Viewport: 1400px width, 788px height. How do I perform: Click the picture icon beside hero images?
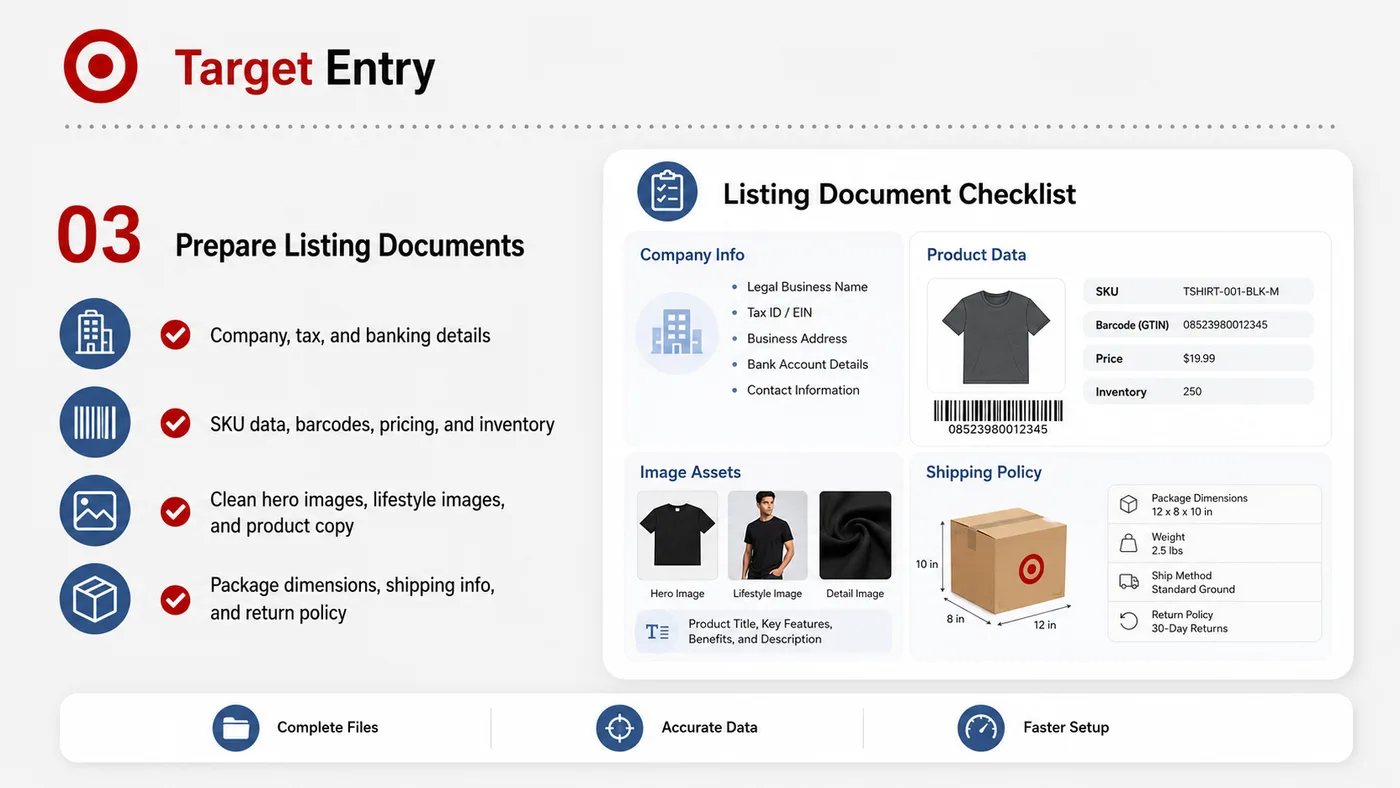coord(95,511)
